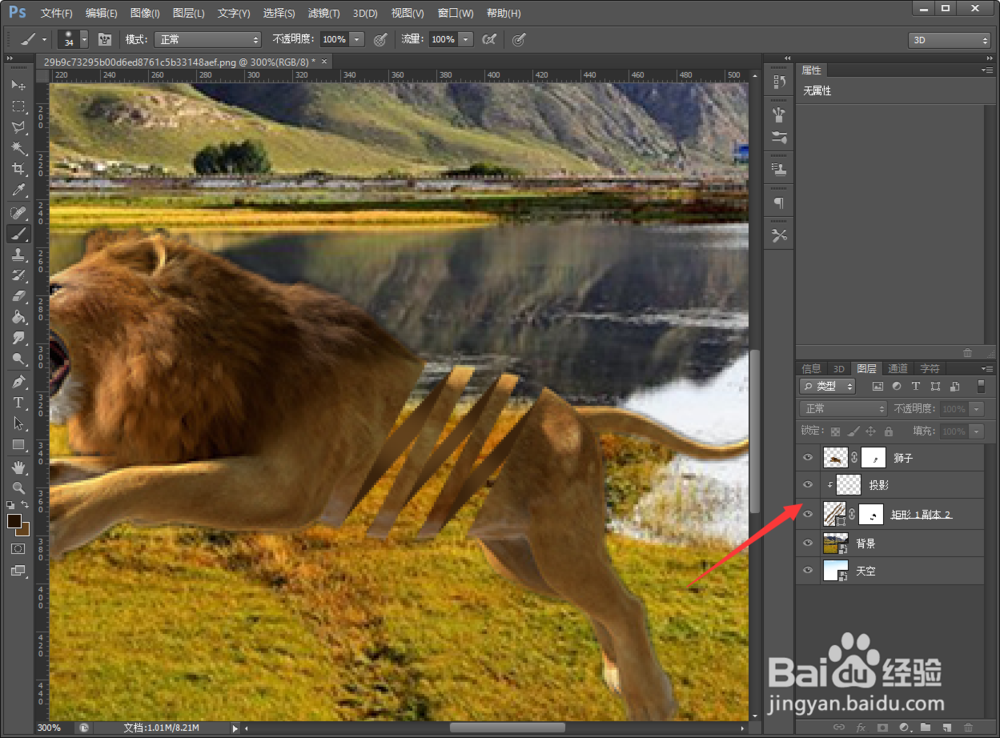
Task: Hide the 矩形 1 副本 2 layer
Action: click(x=808, y=514)
